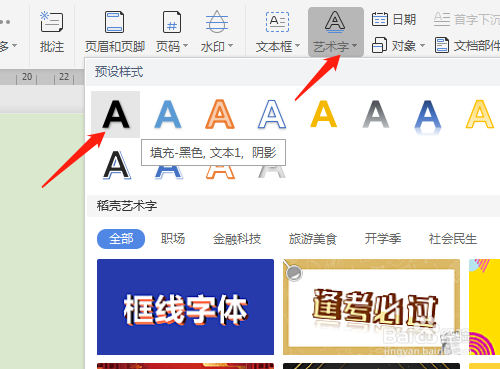Select the 社会民生 category tab
500x369 pixels.
[x=453, y=239]
